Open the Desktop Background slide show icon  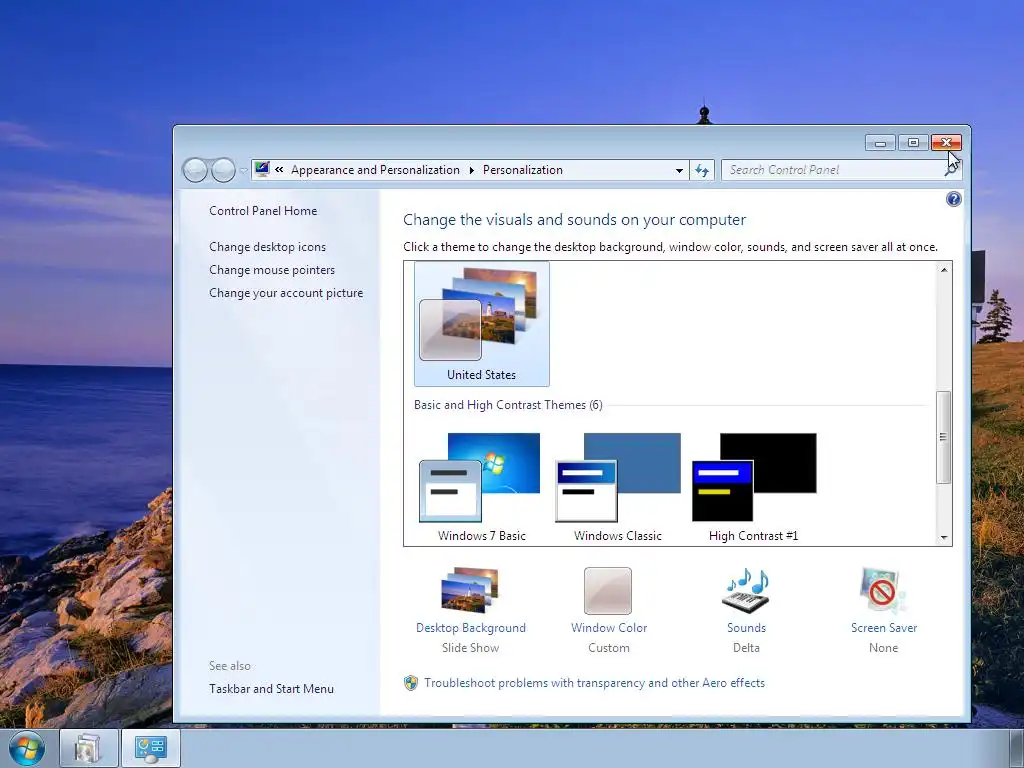470,590
